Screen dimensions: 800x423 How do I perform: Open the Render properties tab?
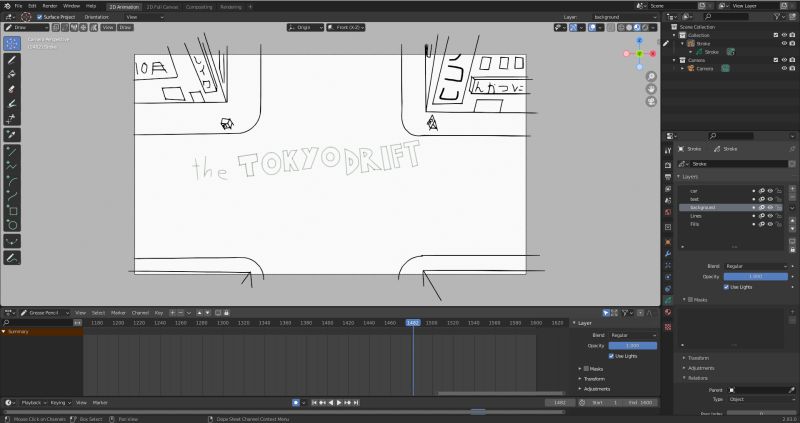point(668,165)
